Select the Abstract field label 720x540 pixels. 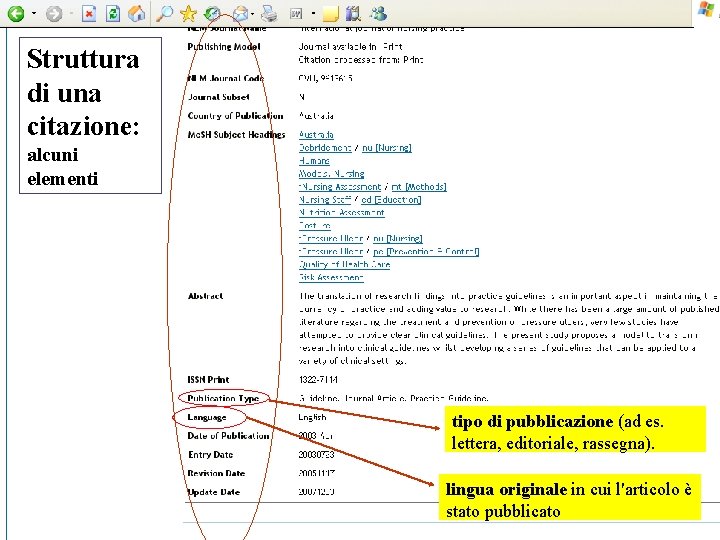coord(205,296)
